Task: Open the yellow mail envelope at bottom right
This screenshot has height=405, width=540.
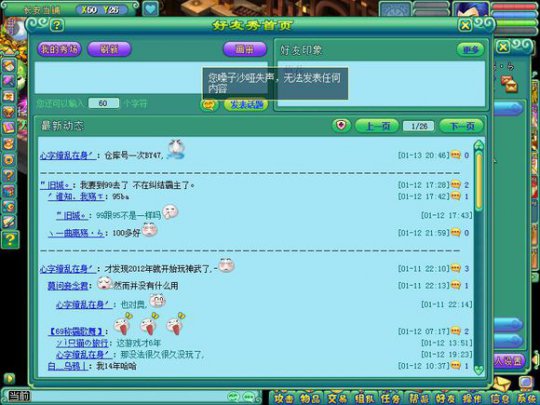Action: [x=501, y=383]
